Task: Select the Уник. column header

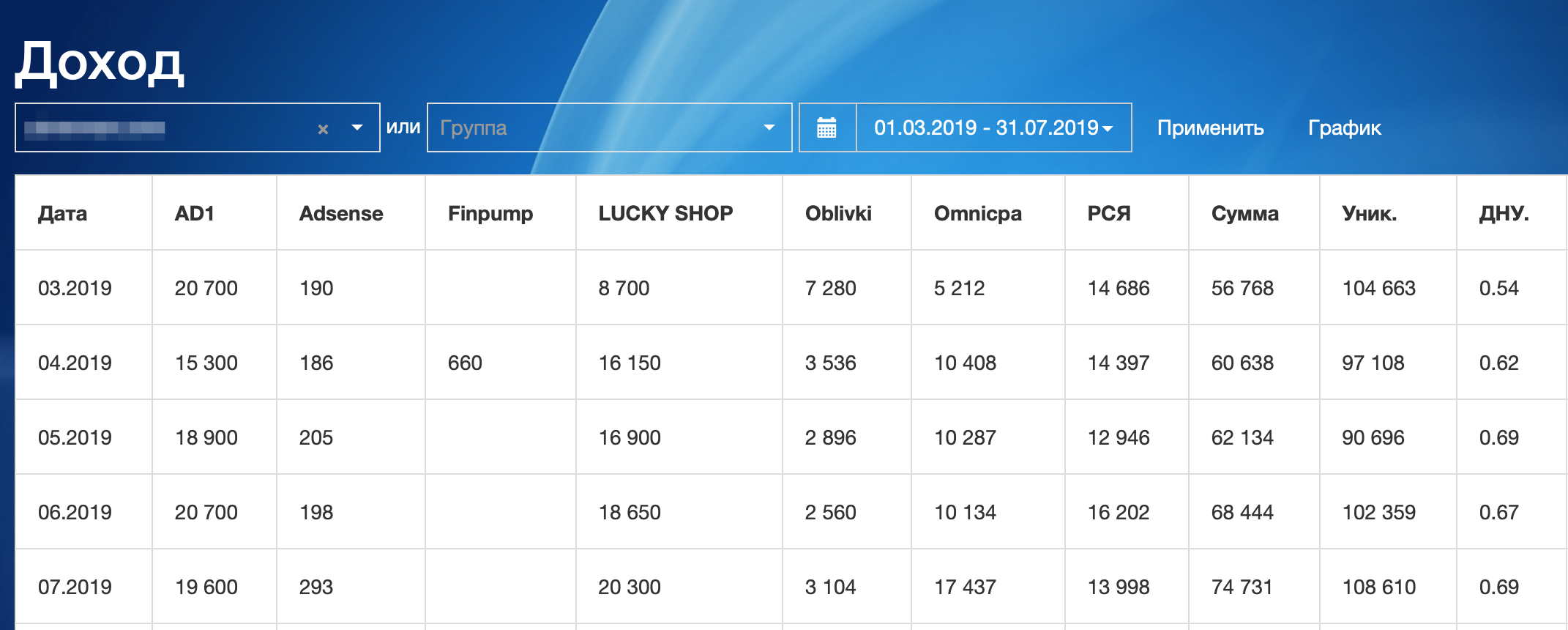Action: (1369, 213)
